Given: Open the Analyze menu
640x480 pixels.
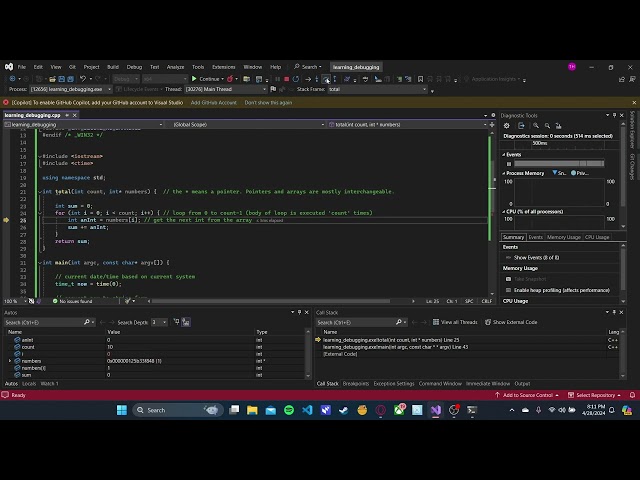Looking at the screenshot, I should pyautogui.click(x=176, y=67).
